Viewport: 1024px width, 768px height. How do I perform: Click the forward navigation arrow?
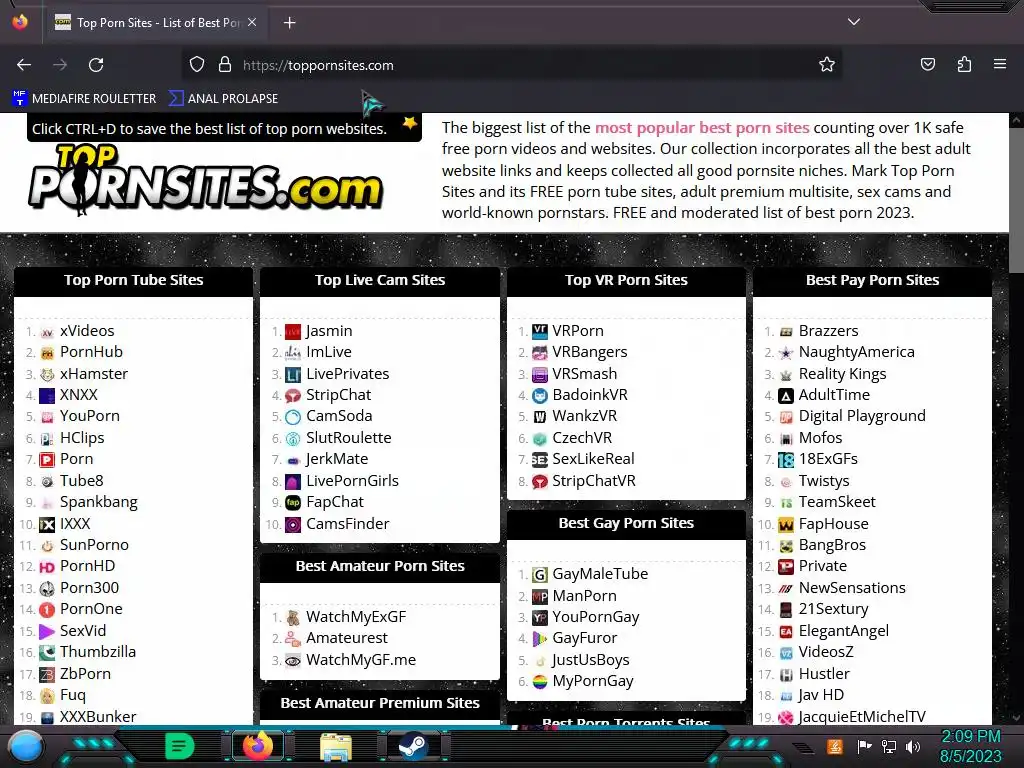[x=60, y=65]
